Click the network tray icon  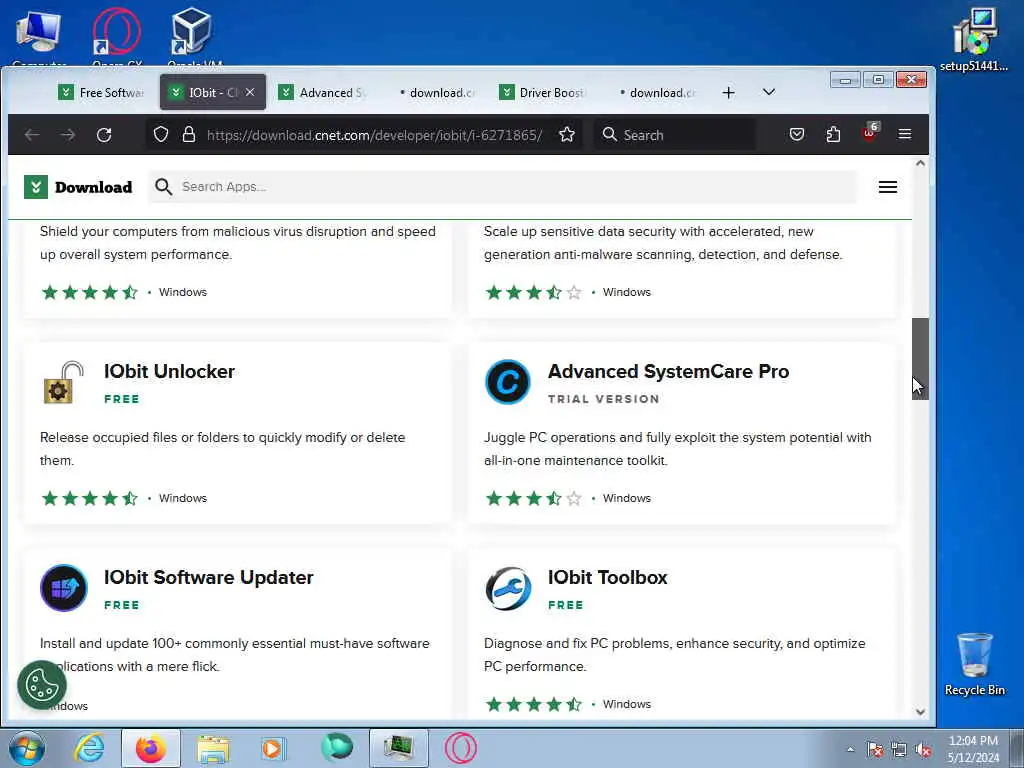899,750
